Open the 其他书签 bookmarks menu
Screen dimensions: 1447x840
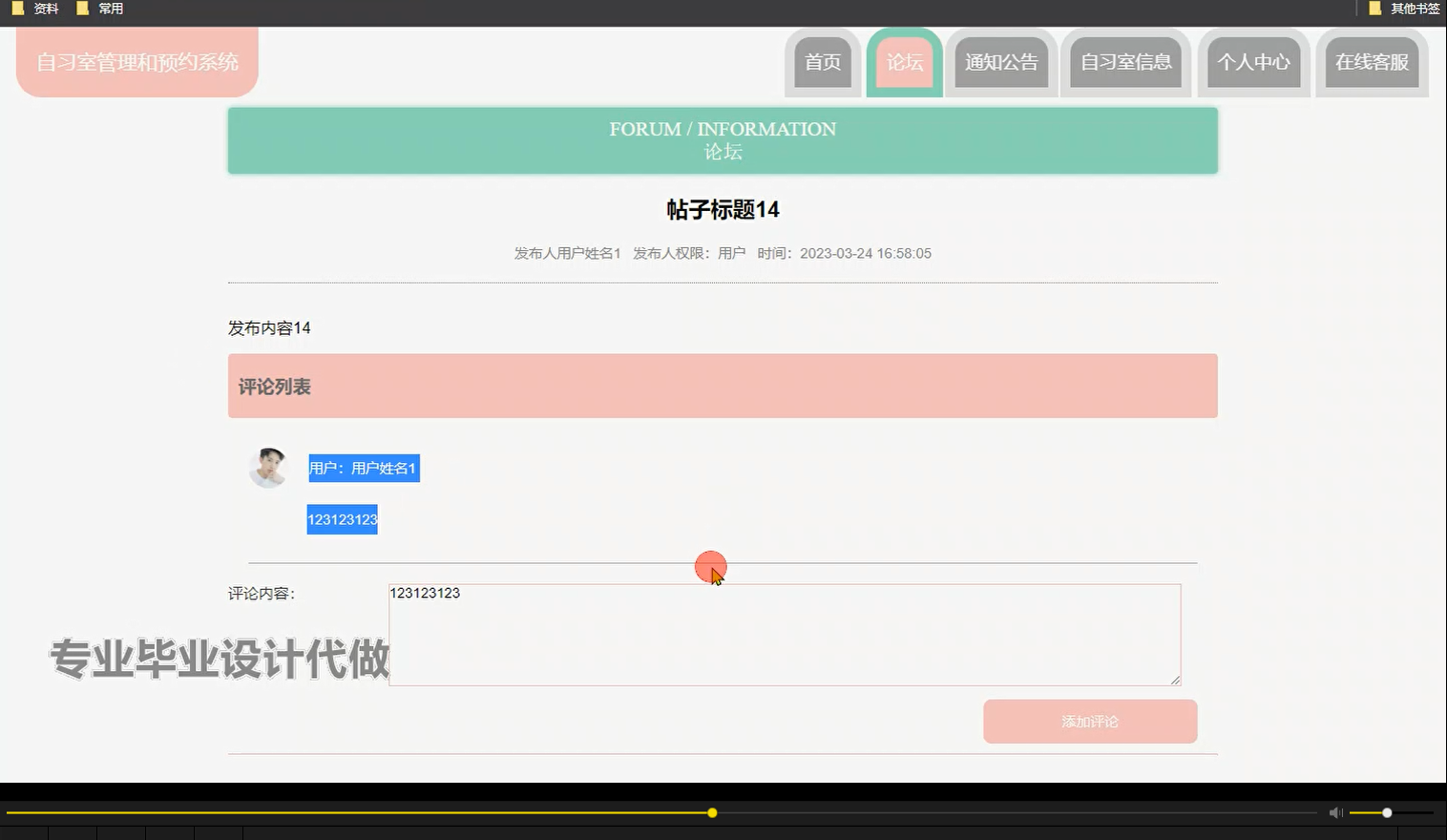coord(1403,8)
